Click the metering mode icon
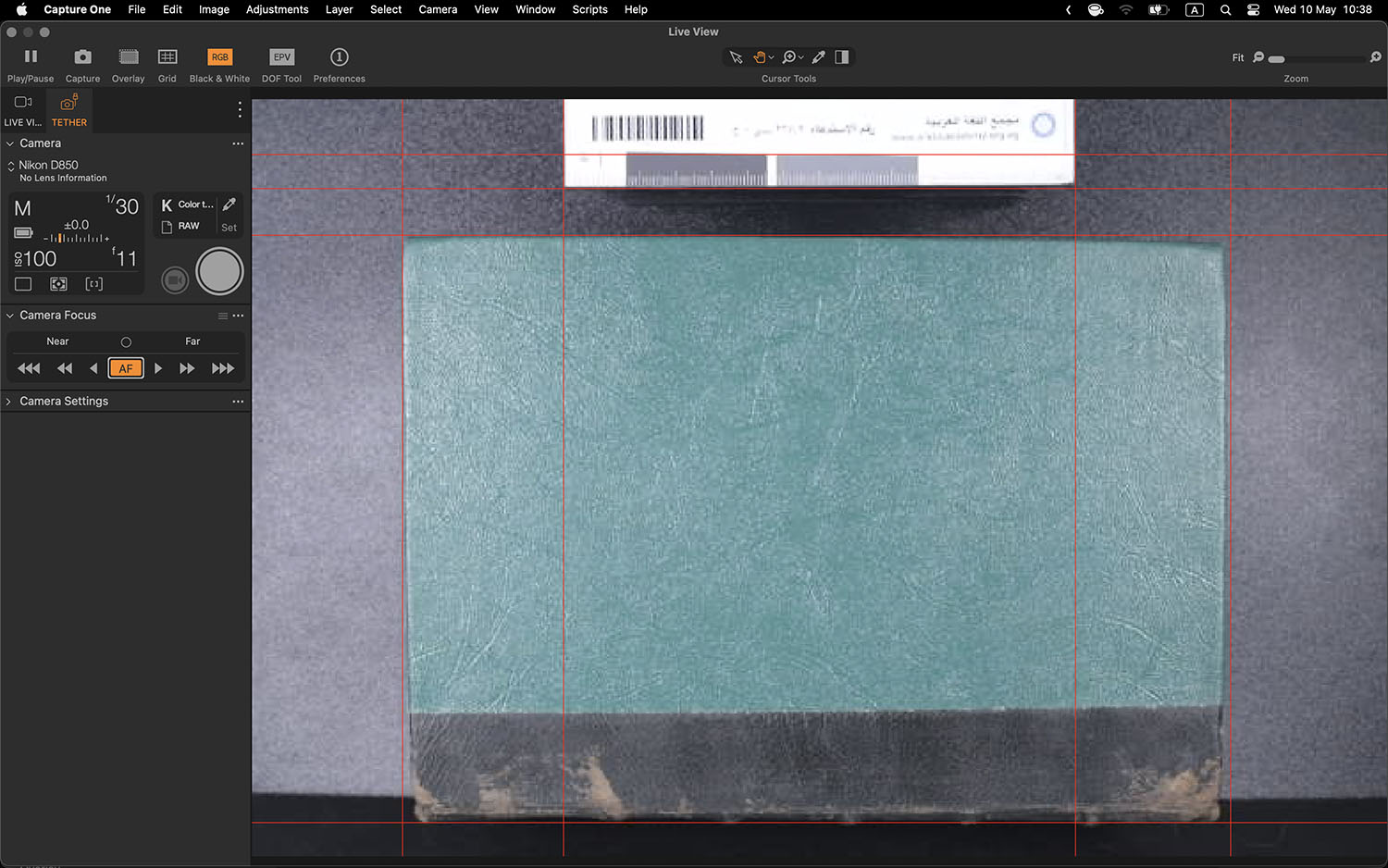 (x=58, y=284)
